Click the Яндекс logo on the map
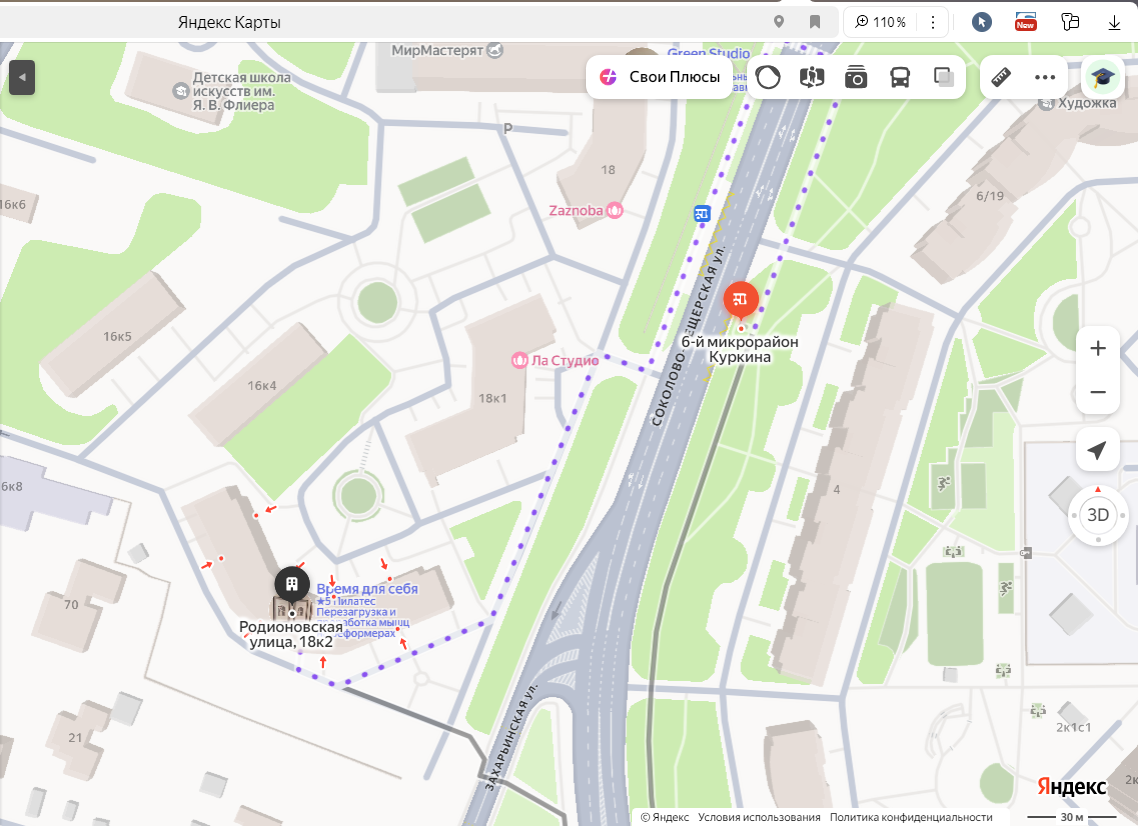 [1071, 787]
